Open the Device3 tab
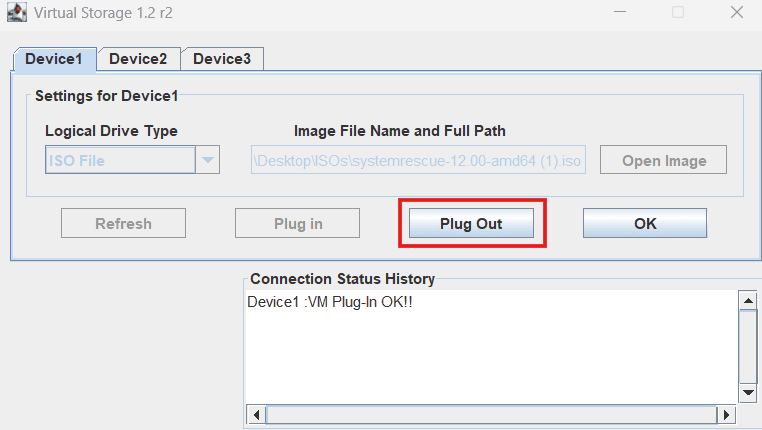Image resolution: width=762 pixels, height=430 pixels. 222,59
